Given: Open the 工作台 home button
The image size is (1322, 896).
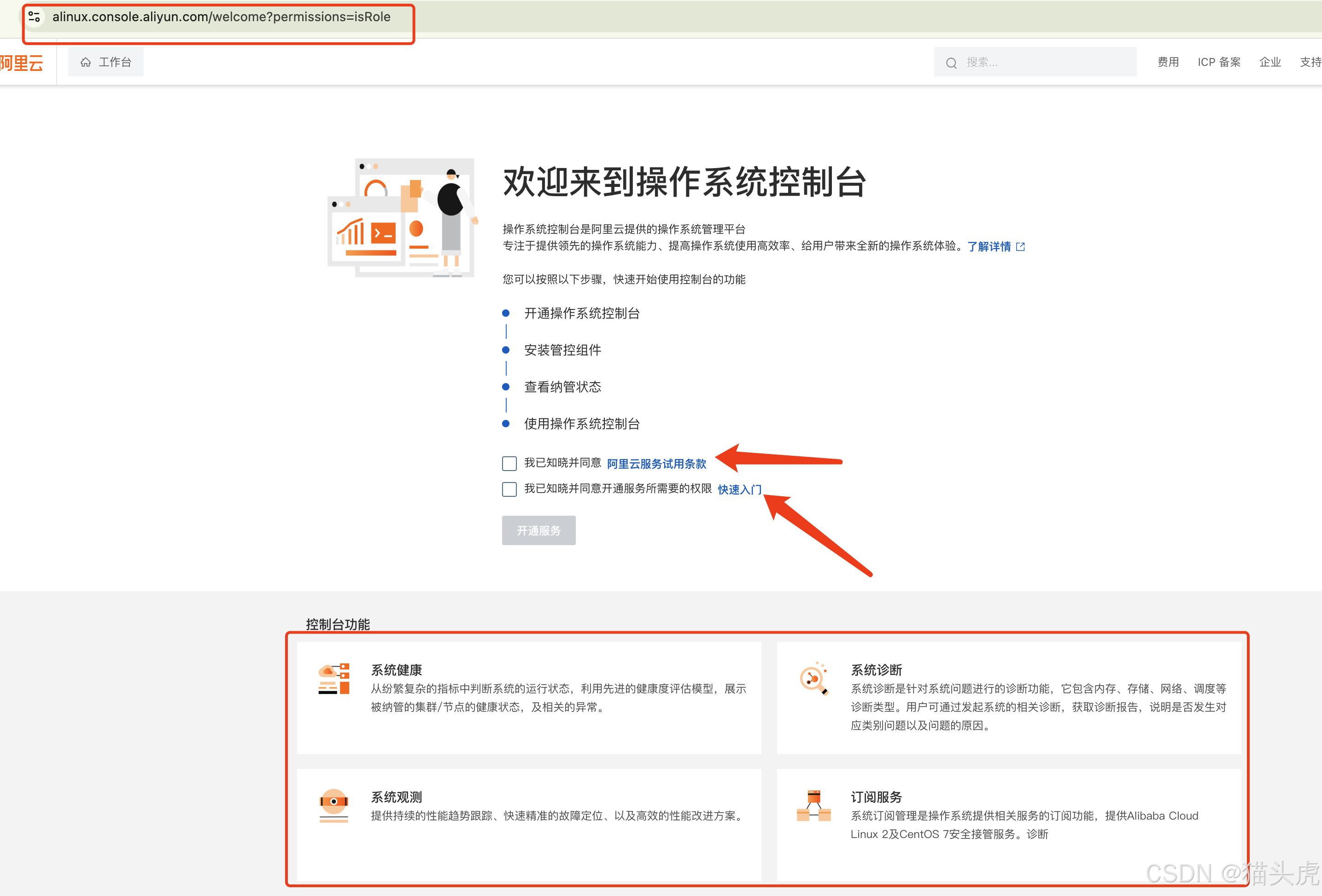Looking at the screenshot, I should coord(106,62).
